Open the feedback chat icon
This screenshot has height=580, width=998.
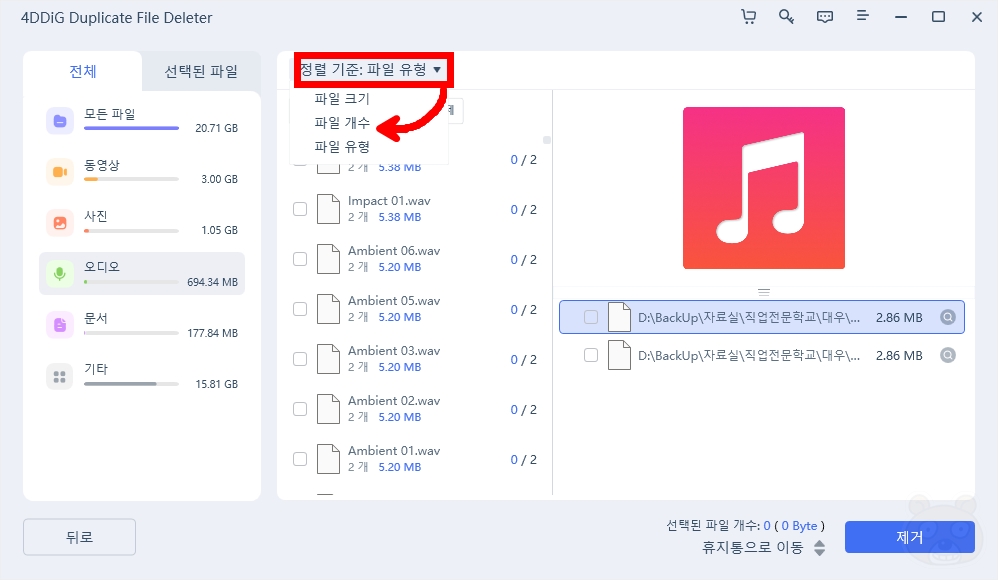824,17
